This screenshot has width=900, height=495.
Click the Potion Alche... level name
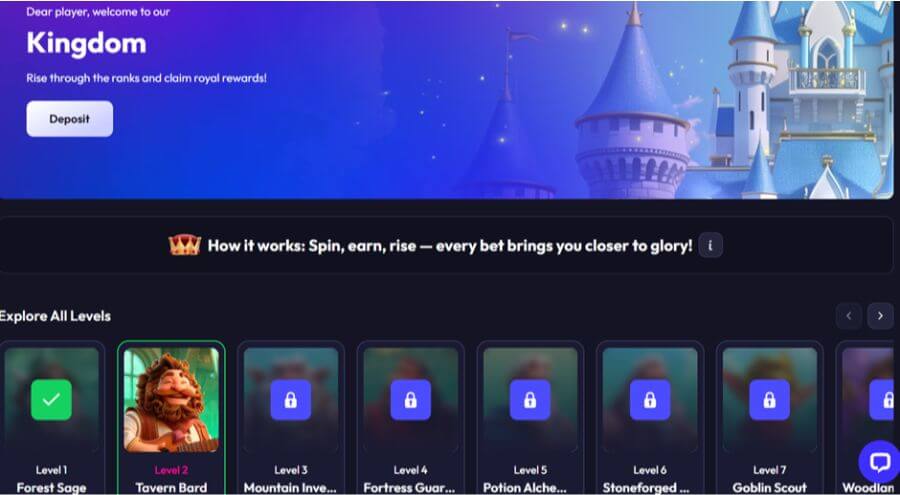coord(530,488)
